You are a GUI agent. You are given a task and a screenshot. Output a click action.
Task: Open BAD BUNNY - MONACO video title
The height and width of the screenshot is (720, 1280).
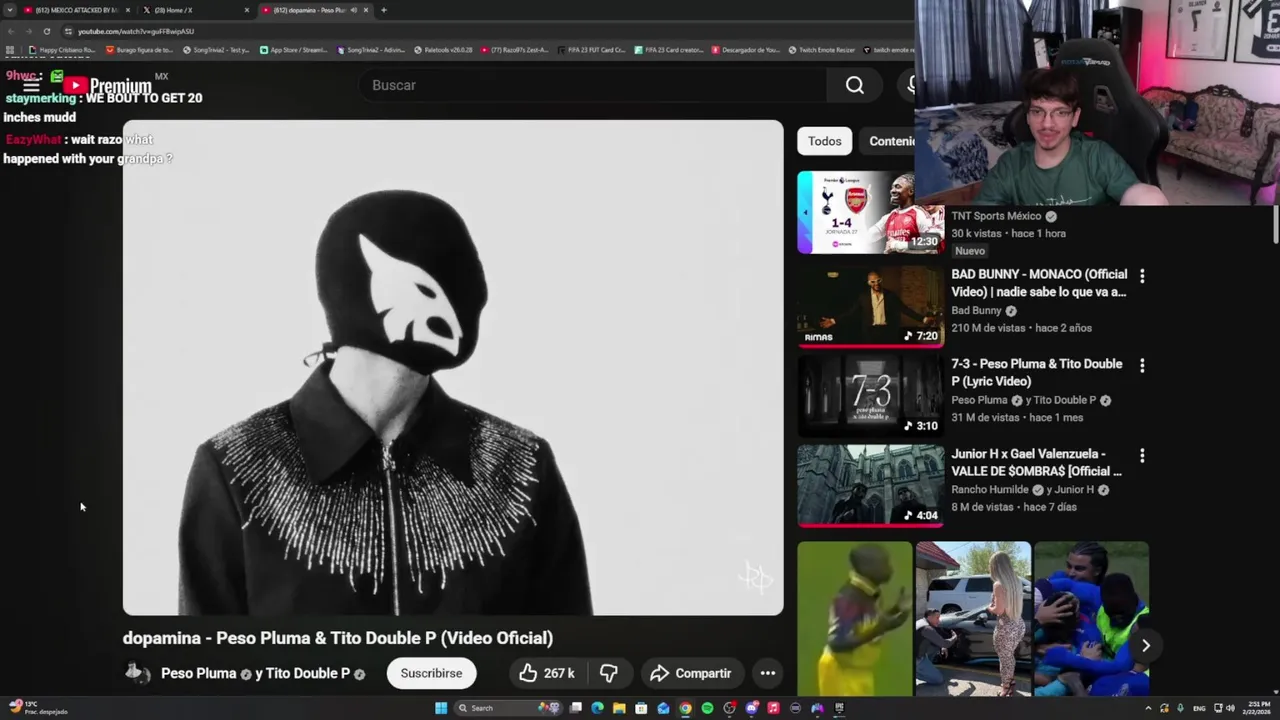pos(1039,283)
